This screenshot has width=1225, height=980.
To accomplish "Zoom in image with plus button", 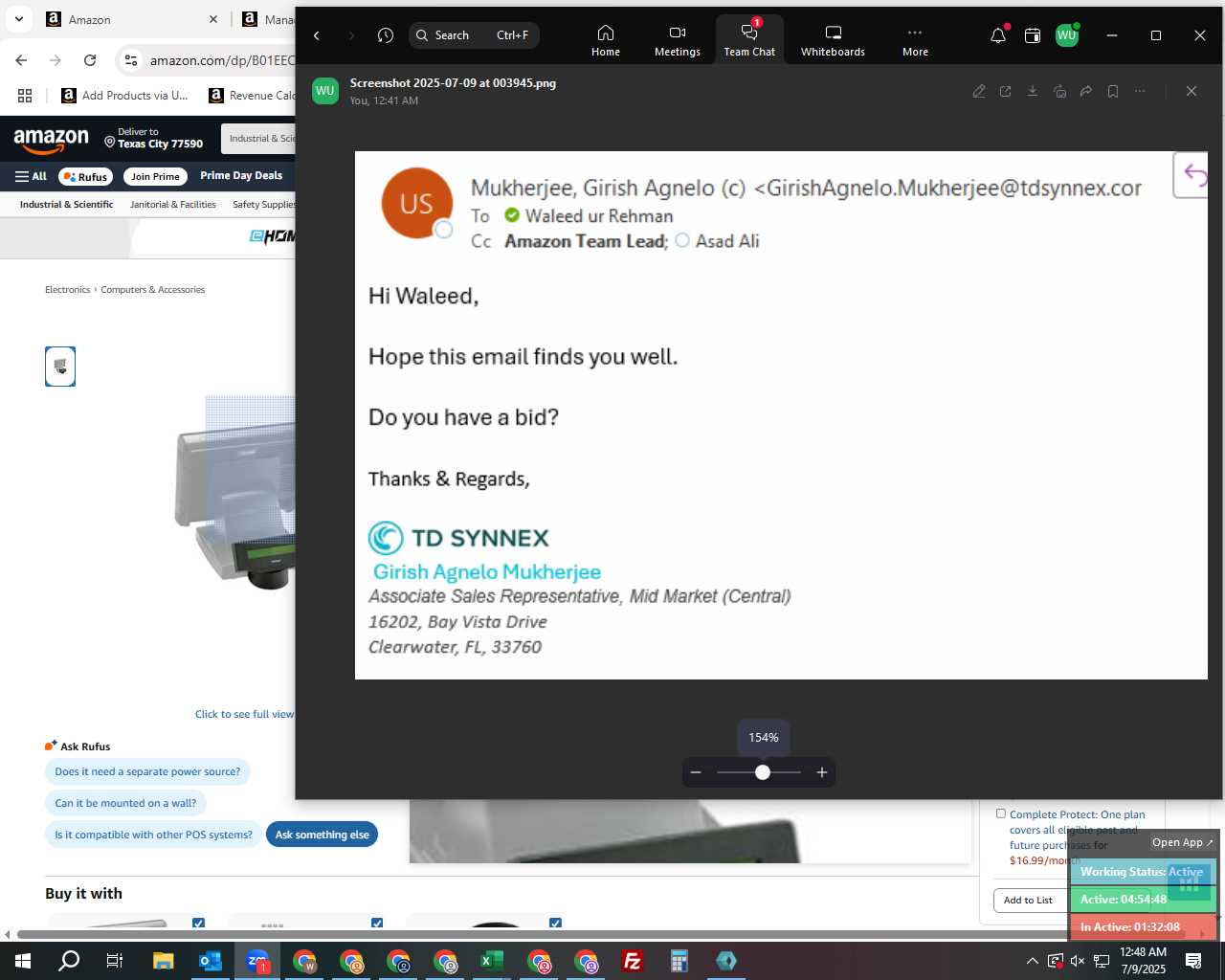I will pyautogui.click(x=822, y=772).
